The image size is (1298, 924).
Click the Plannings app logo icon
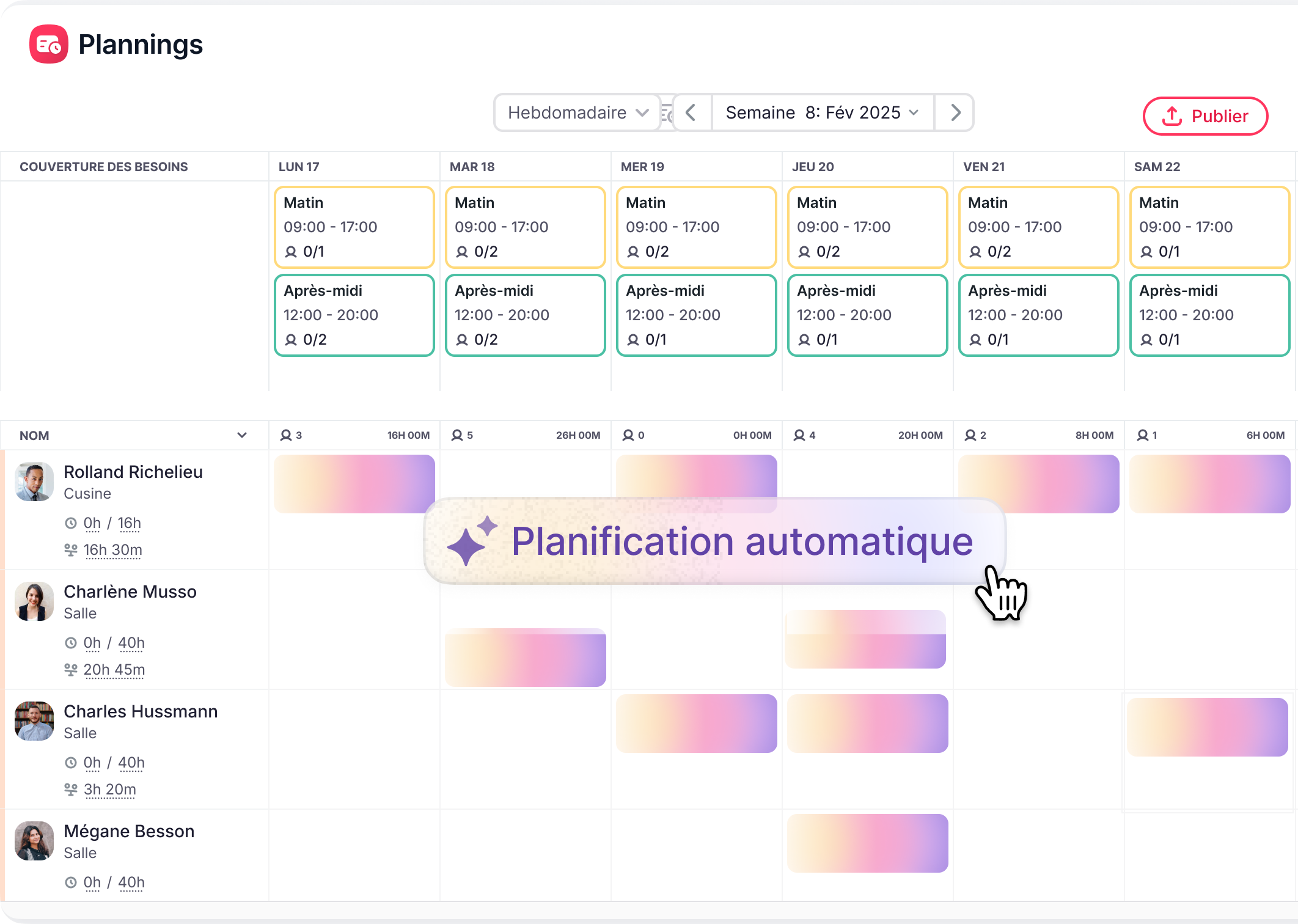click(49, 44)
